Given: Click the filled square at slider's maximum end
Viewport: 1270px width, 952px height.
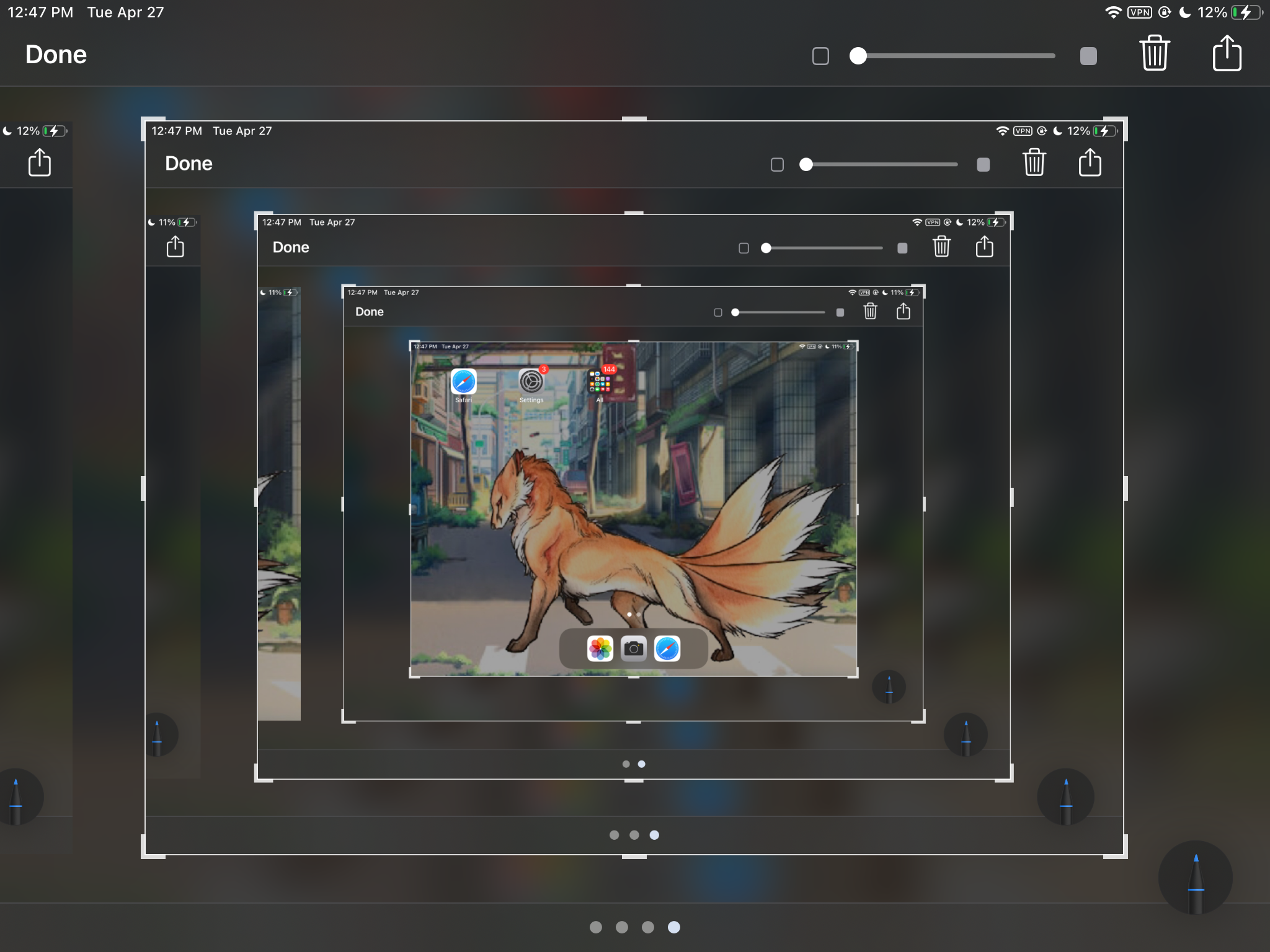Looking at the screenshot, I should 1088,56.
